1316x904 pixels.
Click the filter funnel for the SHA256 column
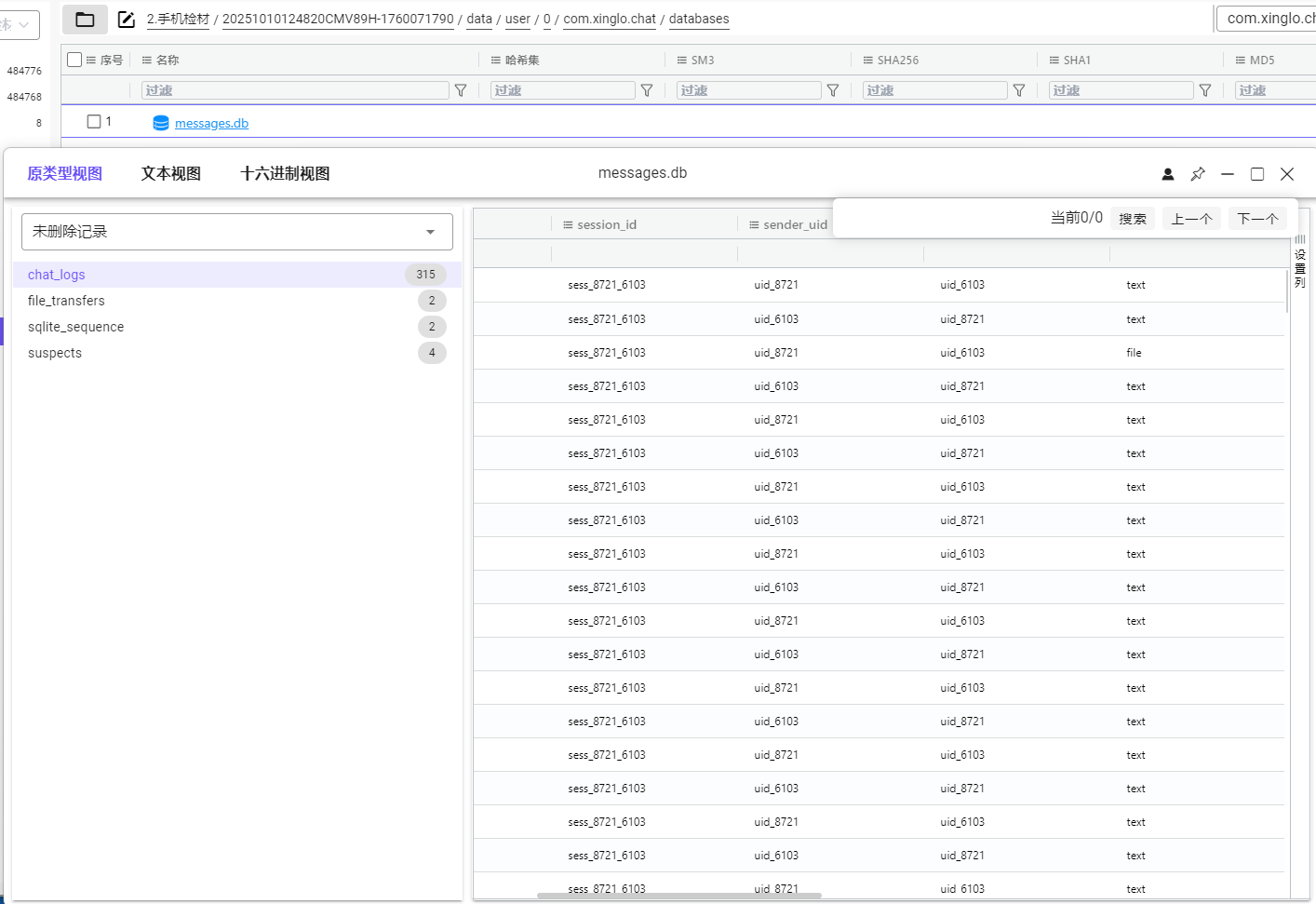tap(1019, 90)
